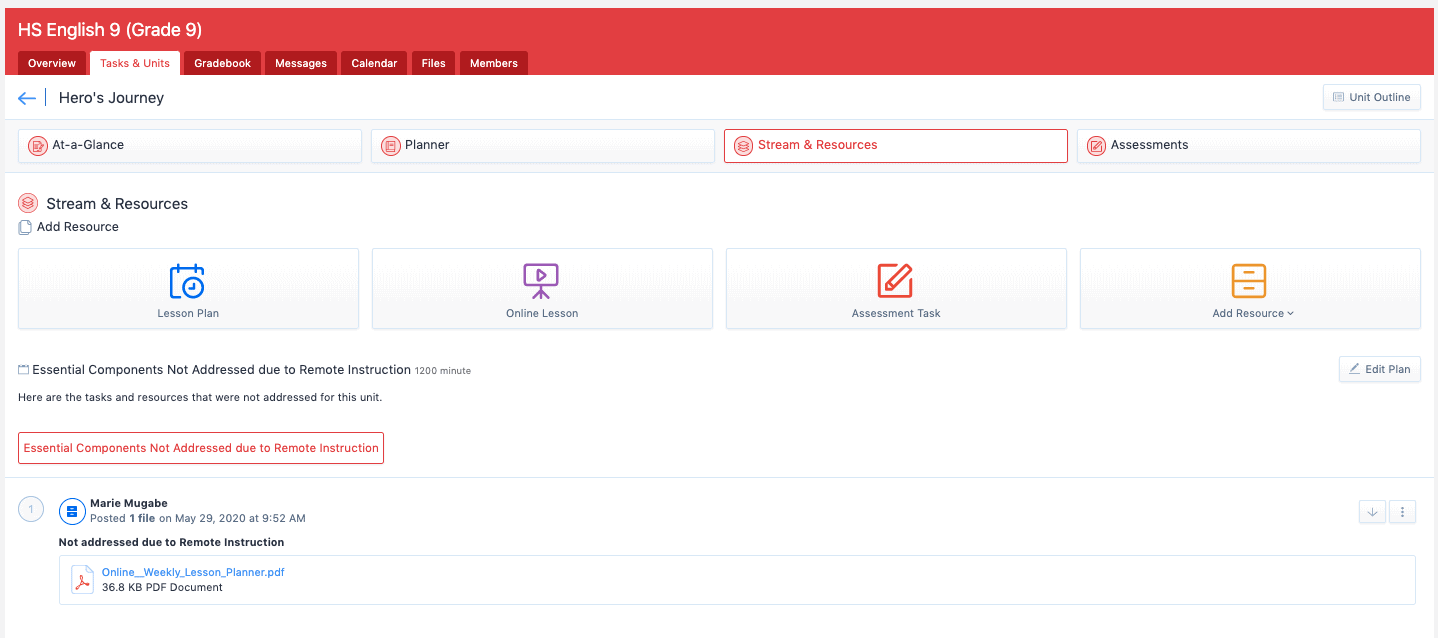
Task: Open Online__Weekly_Lesson_Planner.pdf link
Action: (x=193, y=572)
